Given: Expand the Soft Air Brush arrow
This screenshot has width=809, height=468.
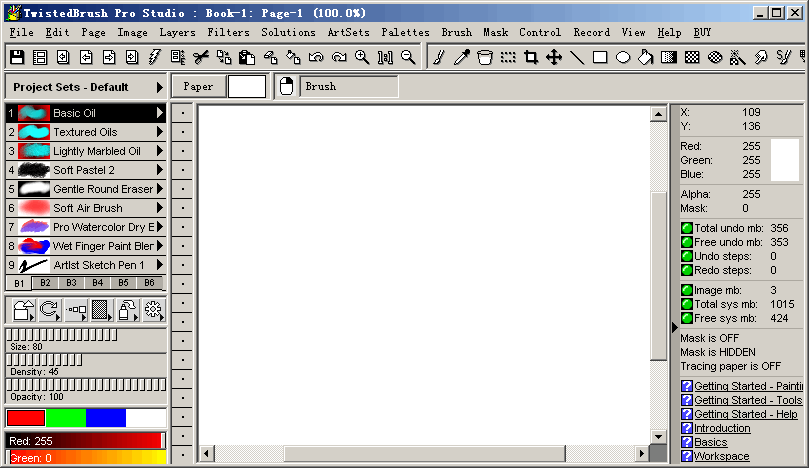Looking at the screenshot, I should (159, 208).
